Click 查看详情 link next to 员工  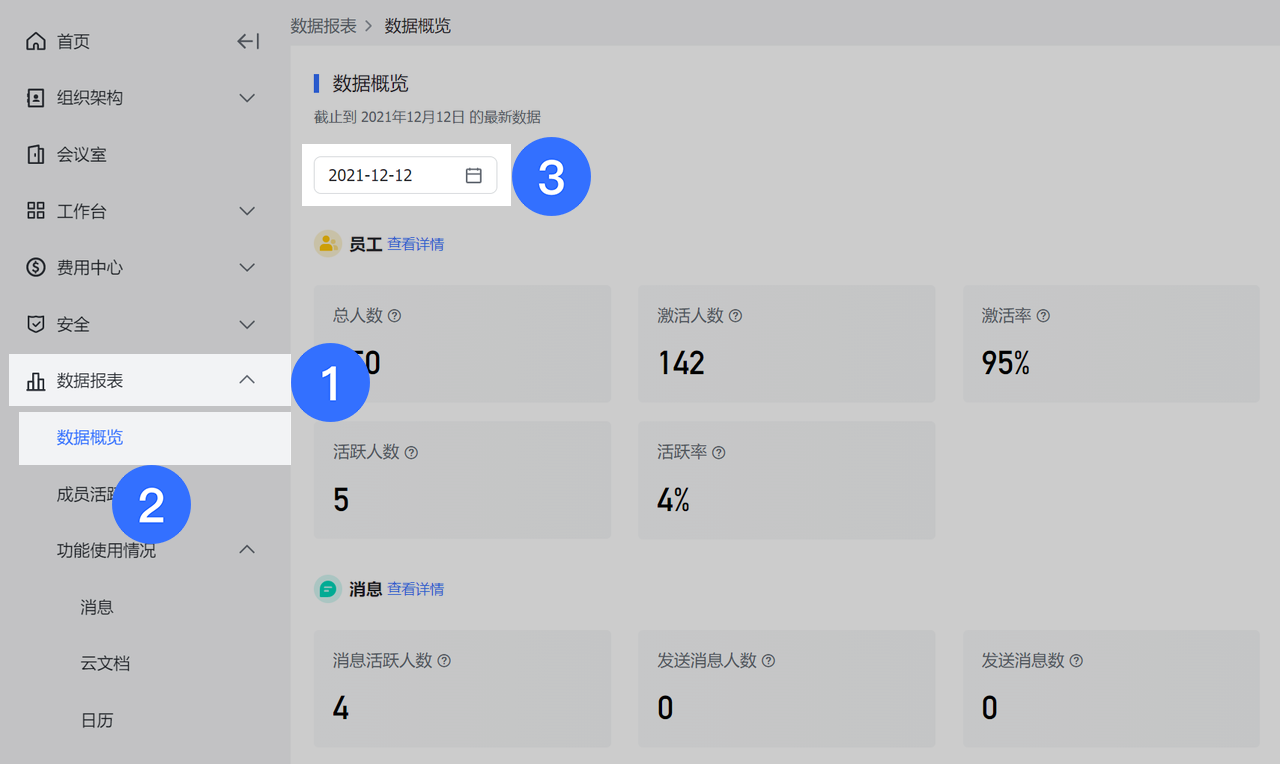coord(415,244)
